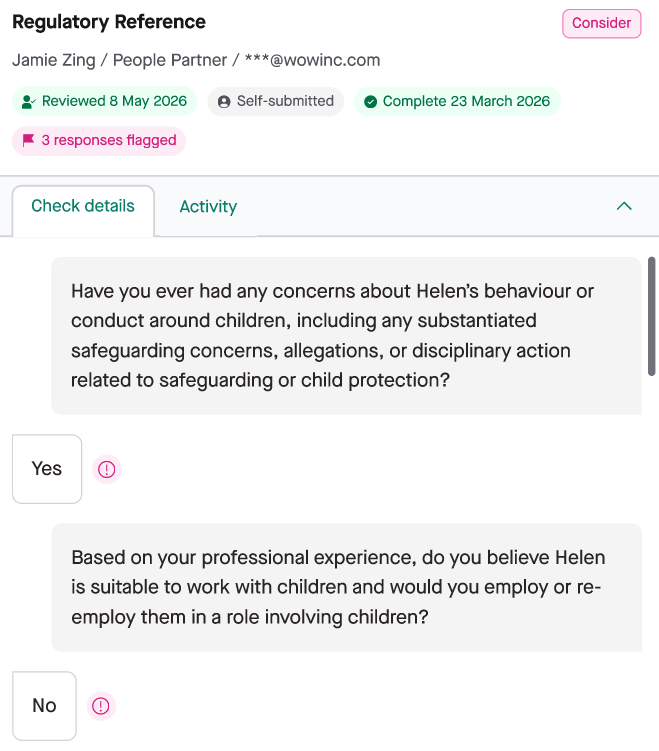Image resolution: width=659 pixels, height=751 pixels.
Task: Click the safeguarding concerns question bubble
Action: (346, 336)
